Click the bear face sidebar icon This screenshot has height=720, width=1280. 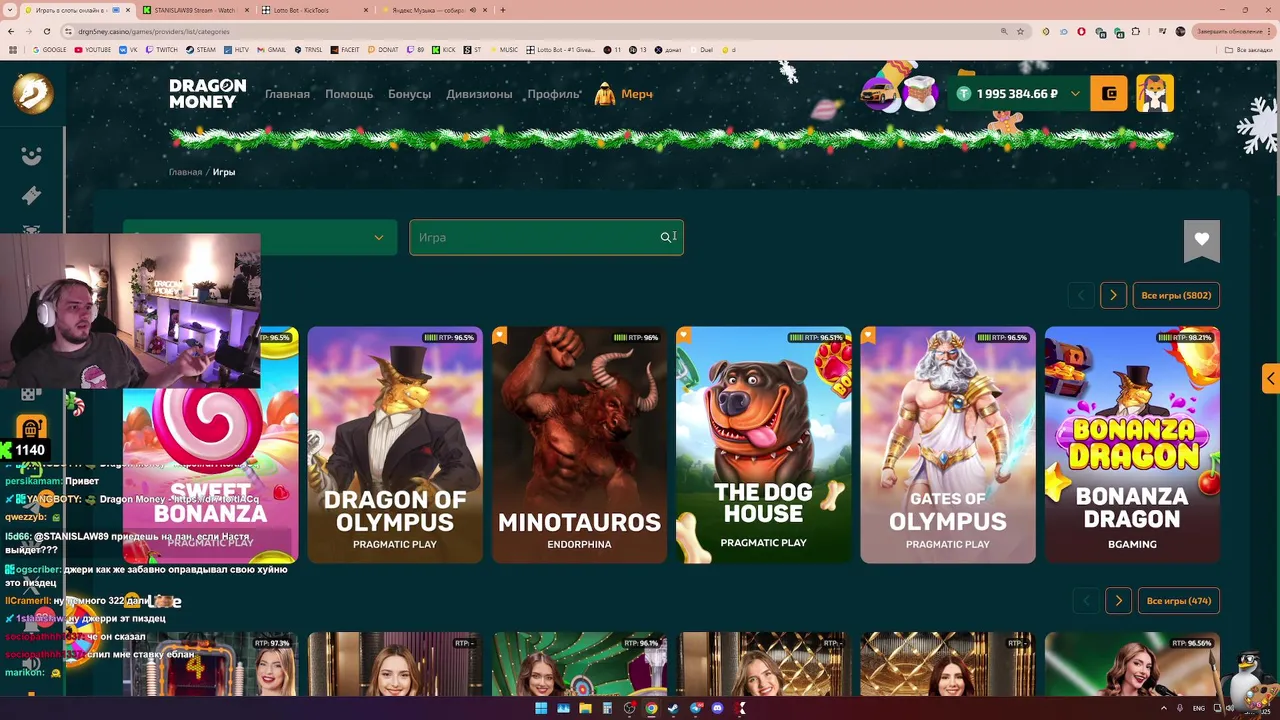click(x=32, y=156)
